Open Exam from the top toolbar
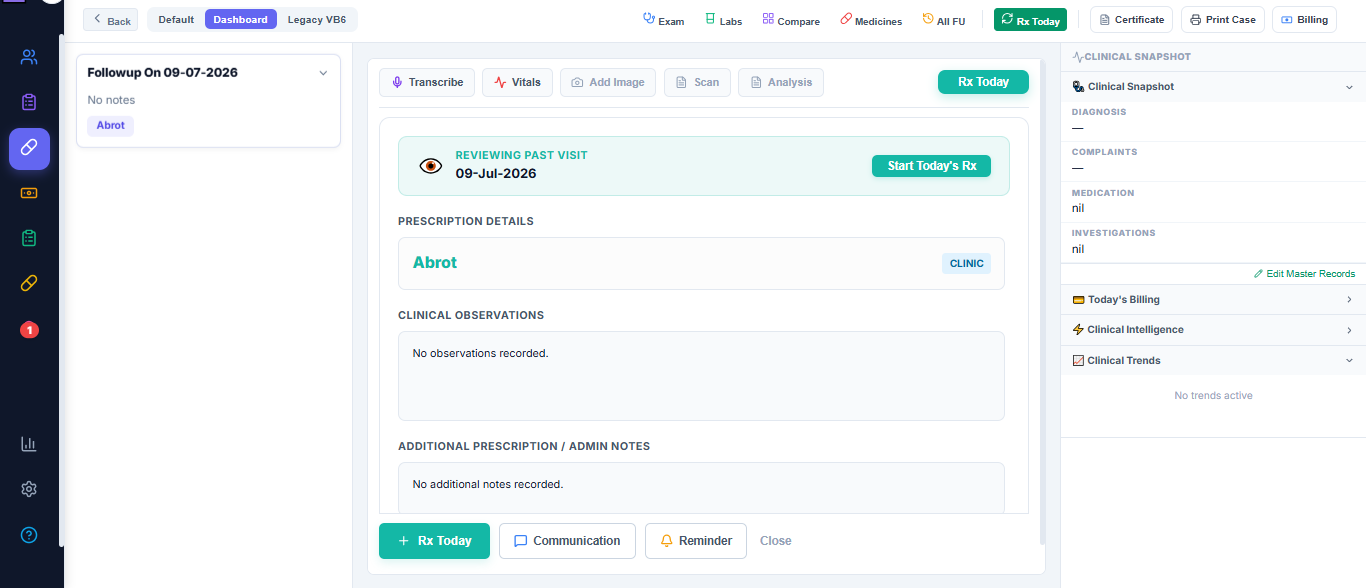This screenshot has width=1366, height=588. 663,20
